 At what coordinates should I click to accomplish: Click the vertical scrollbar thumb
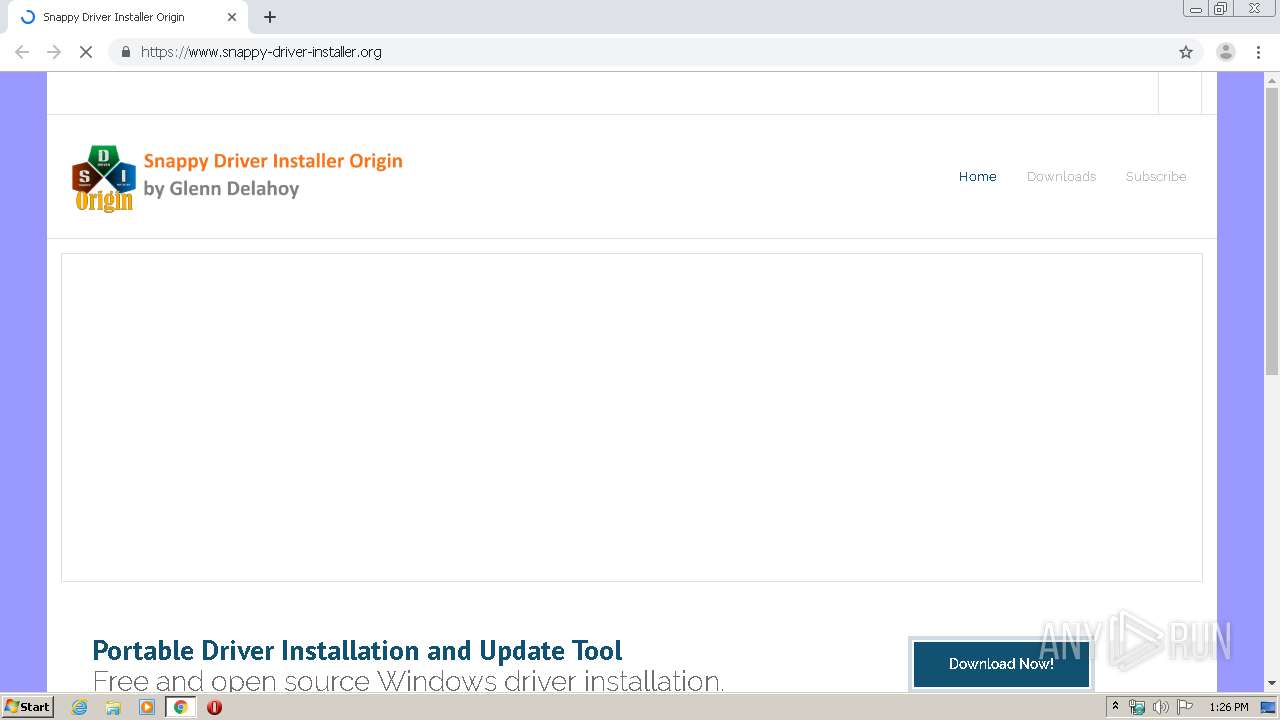pyautogui.click(x=1271, y=232)
